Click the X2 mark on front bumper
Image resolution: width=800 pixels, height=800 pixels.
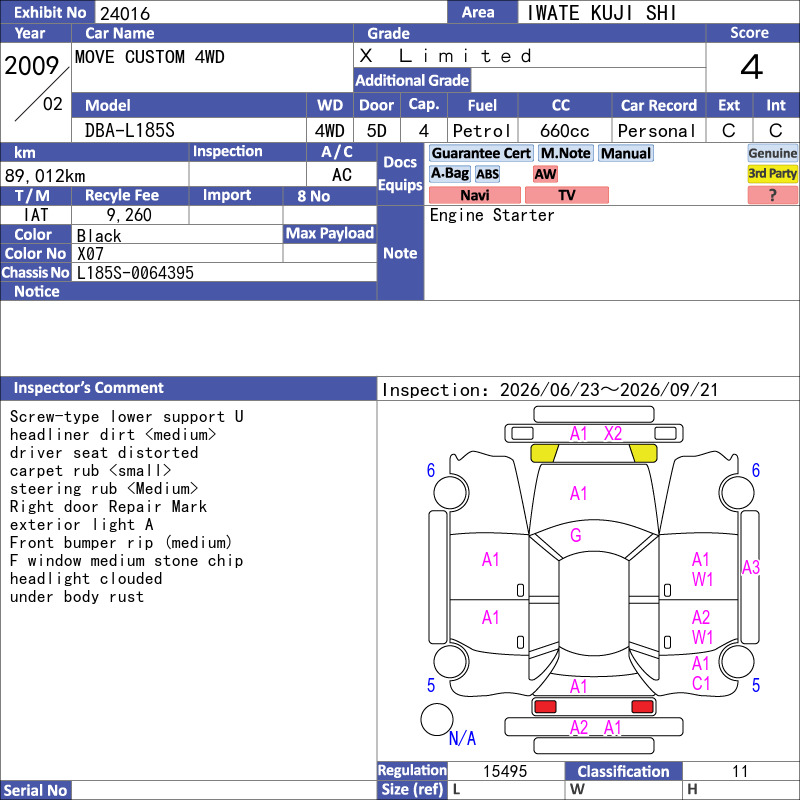pos(613,434)
